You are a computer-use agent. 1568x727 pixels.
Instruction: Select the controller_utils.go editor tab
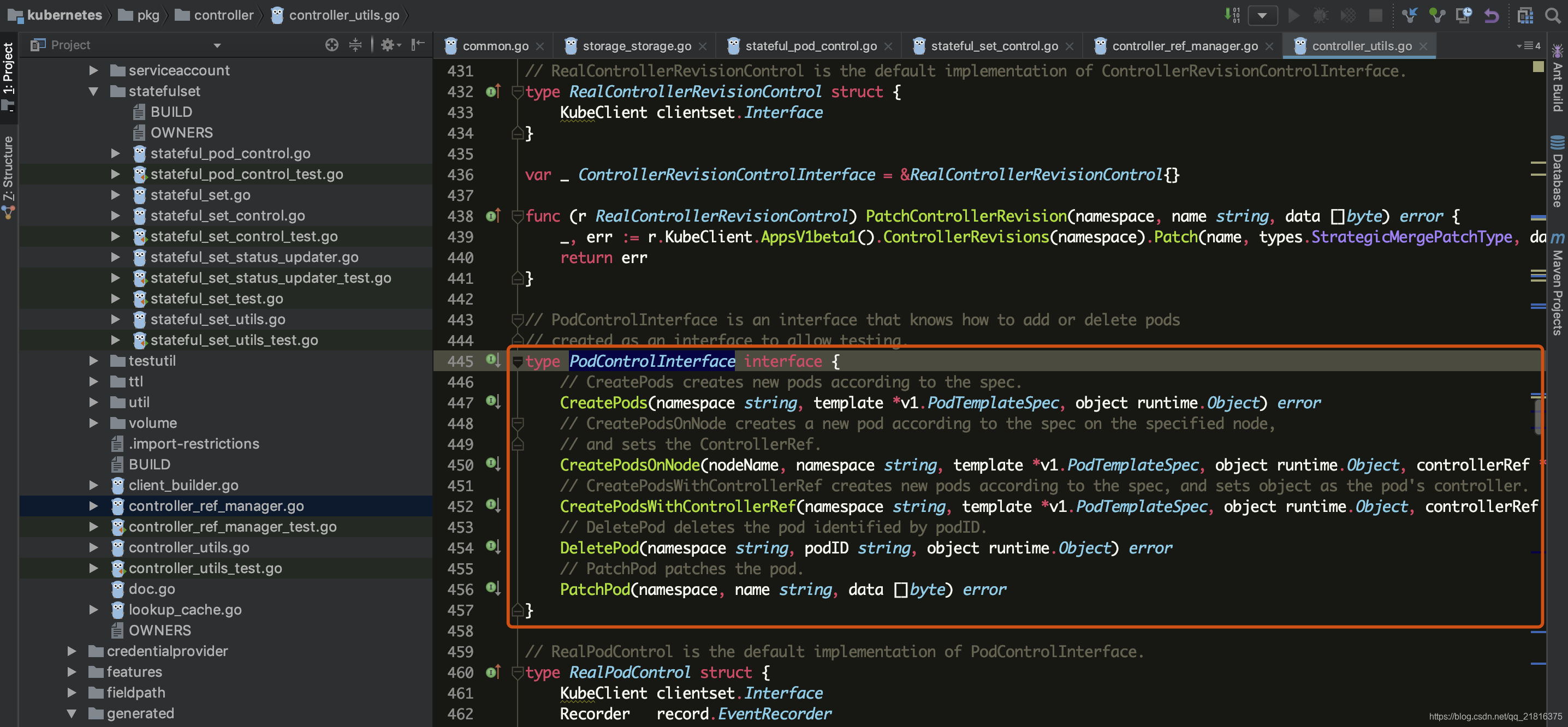tap(1361, 46)
